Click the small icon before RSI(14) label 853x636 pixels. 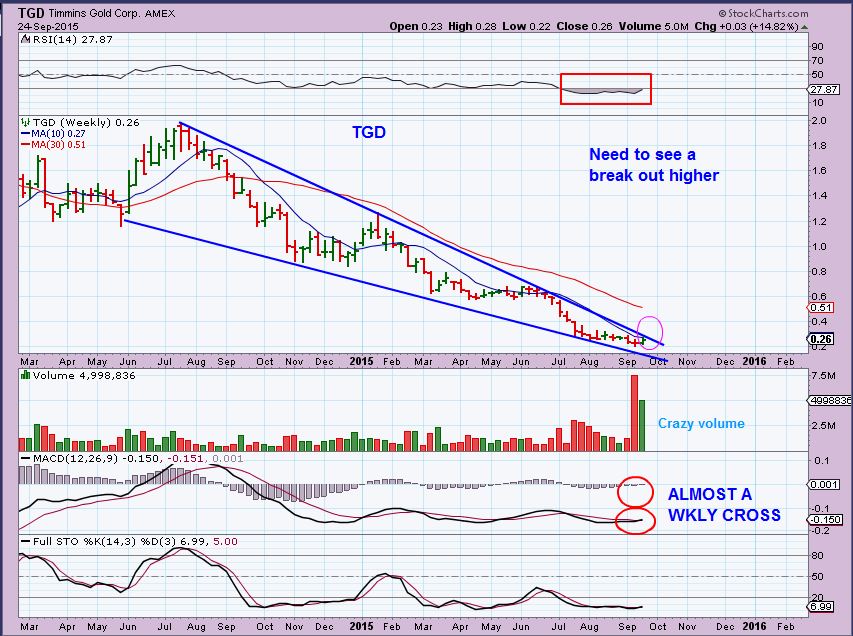tap(25, 39)
